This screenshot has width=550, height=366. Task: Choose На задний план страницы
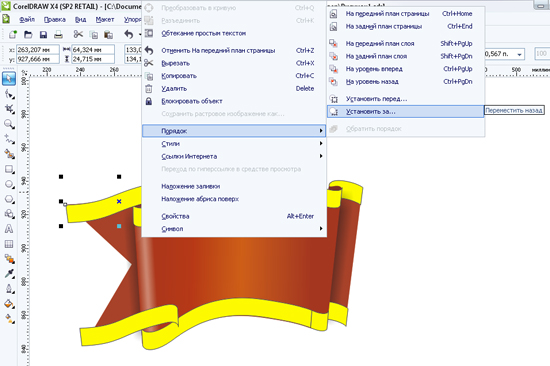point(405,26)
